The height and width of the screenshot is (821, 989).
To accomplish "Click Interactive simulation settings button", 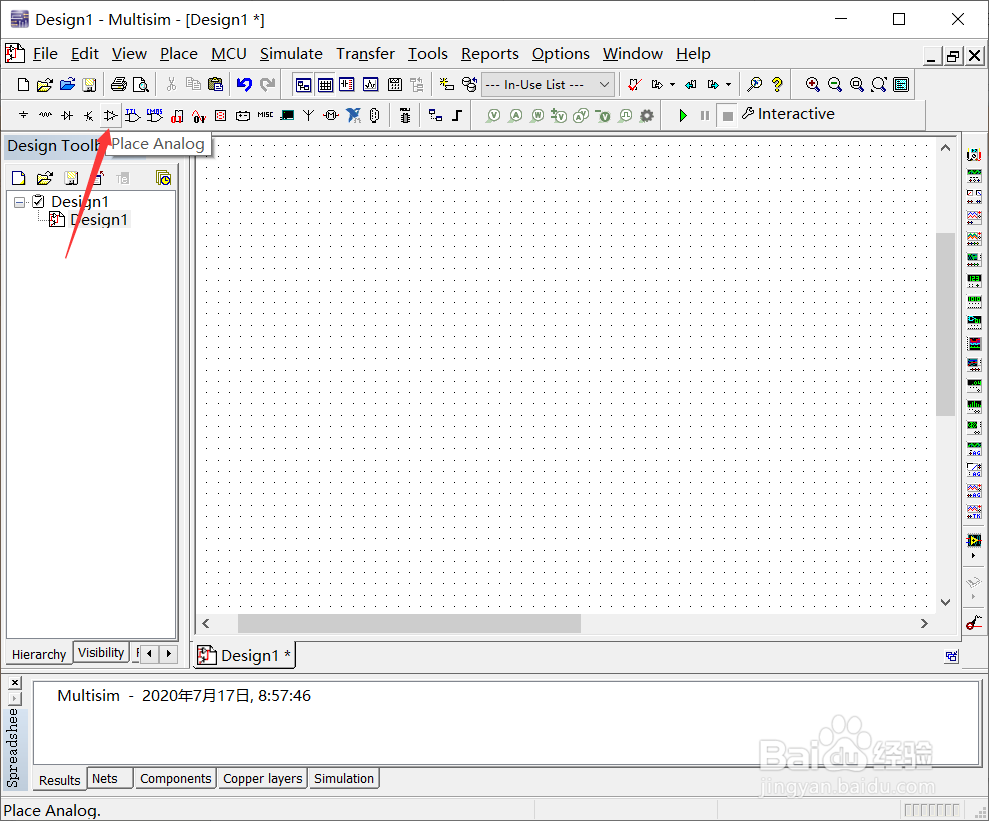I will click(x=788, y=114).
